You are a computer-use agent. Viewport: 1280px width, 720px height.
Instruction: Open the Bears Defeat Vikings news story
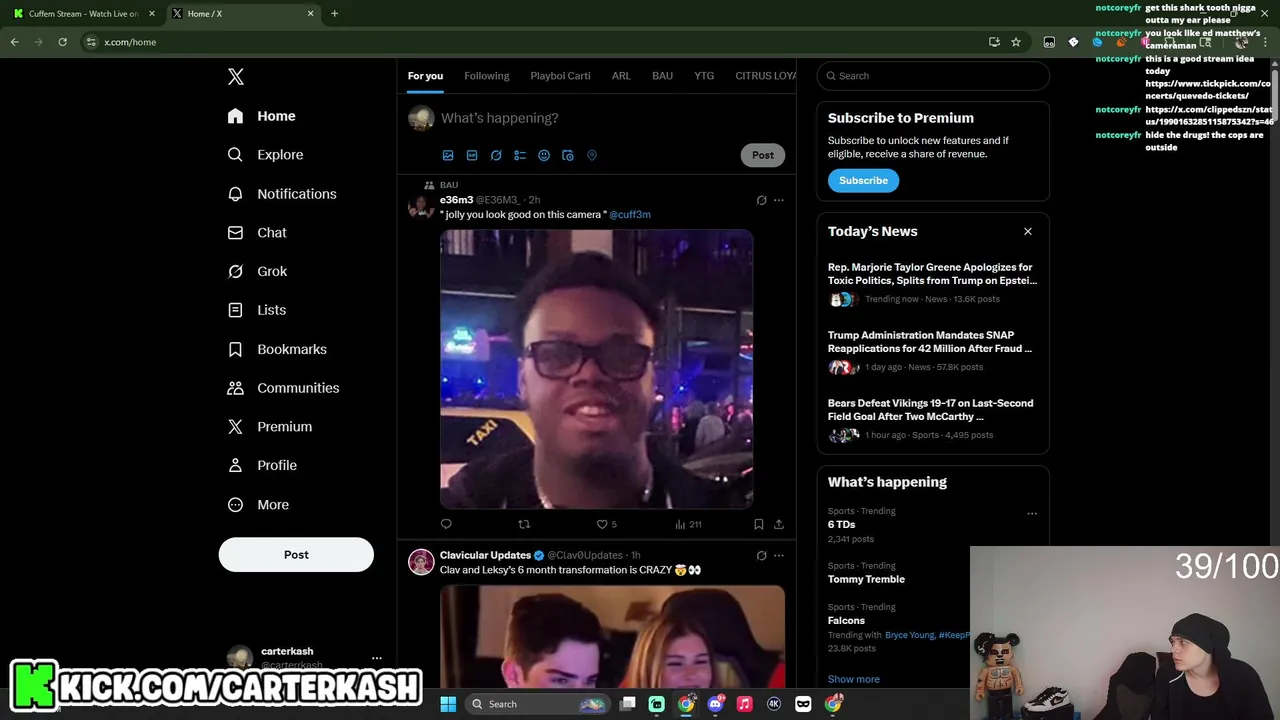click(933, 421)
